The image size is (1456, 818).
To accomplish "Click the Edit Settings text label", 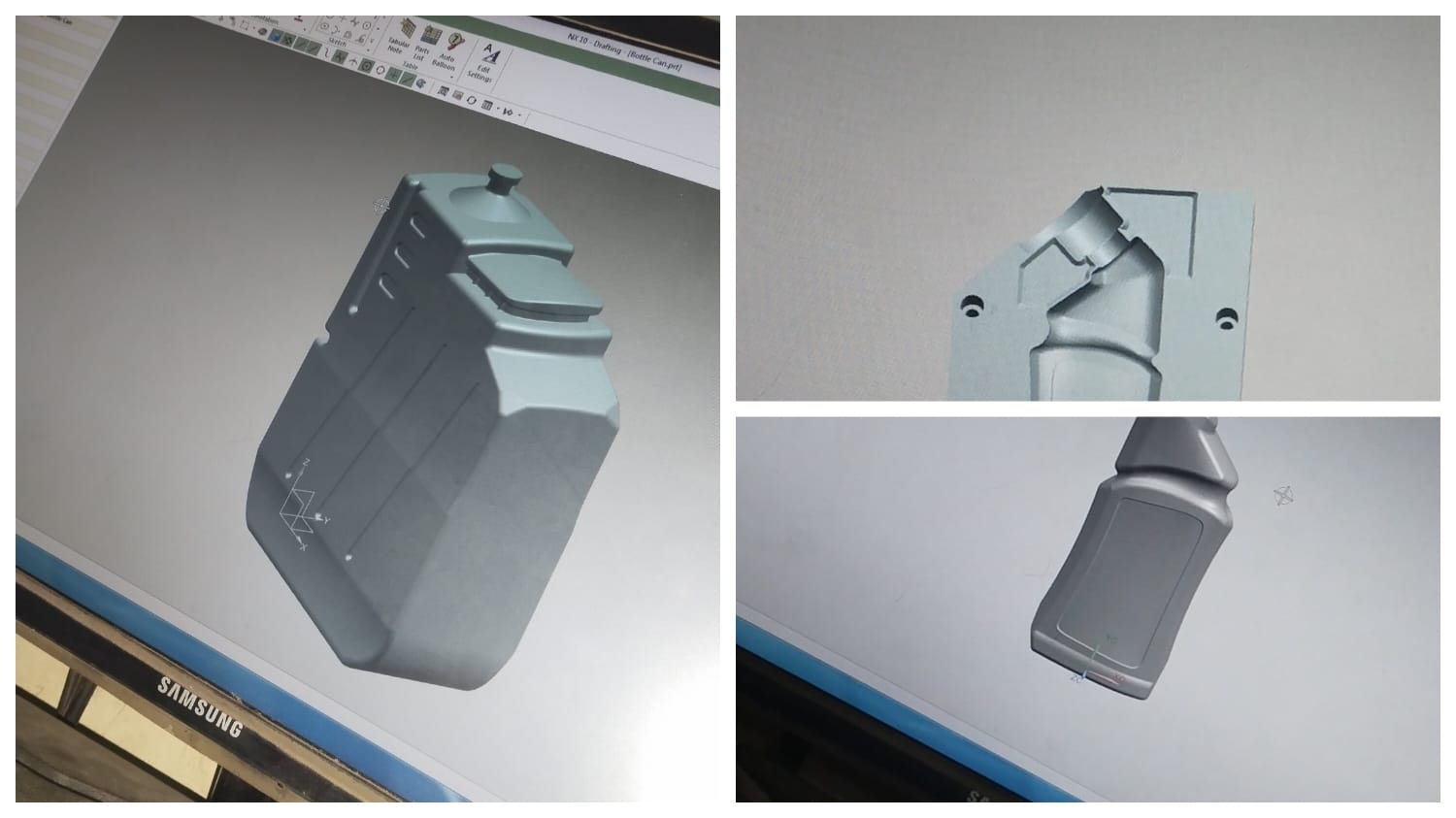I will [483, 72].
